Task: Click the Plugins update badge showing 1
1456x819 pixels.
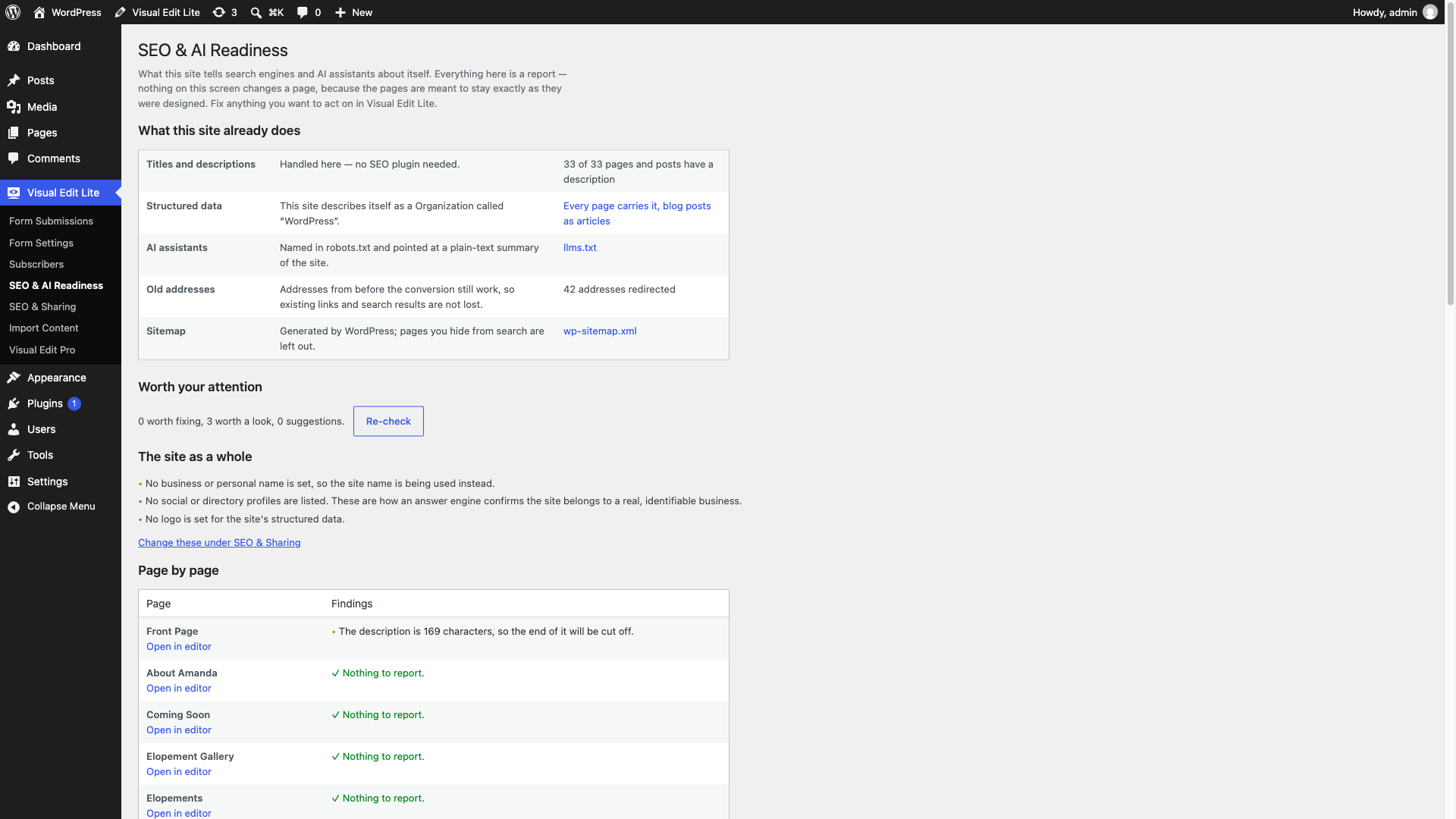Action: point(74,403)
